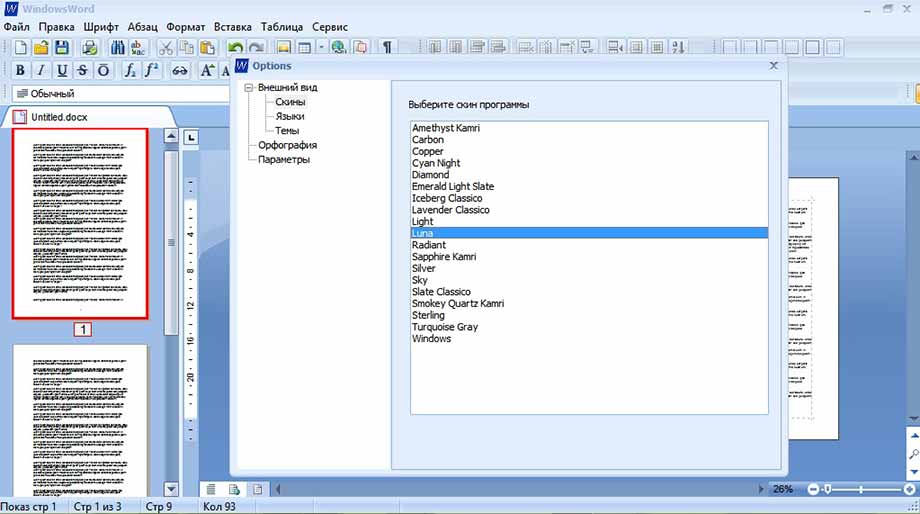The height and width of the screenshot is (514, 920).
Task: Insert hyperlink using the globe icon
Action: click(339, 48)
